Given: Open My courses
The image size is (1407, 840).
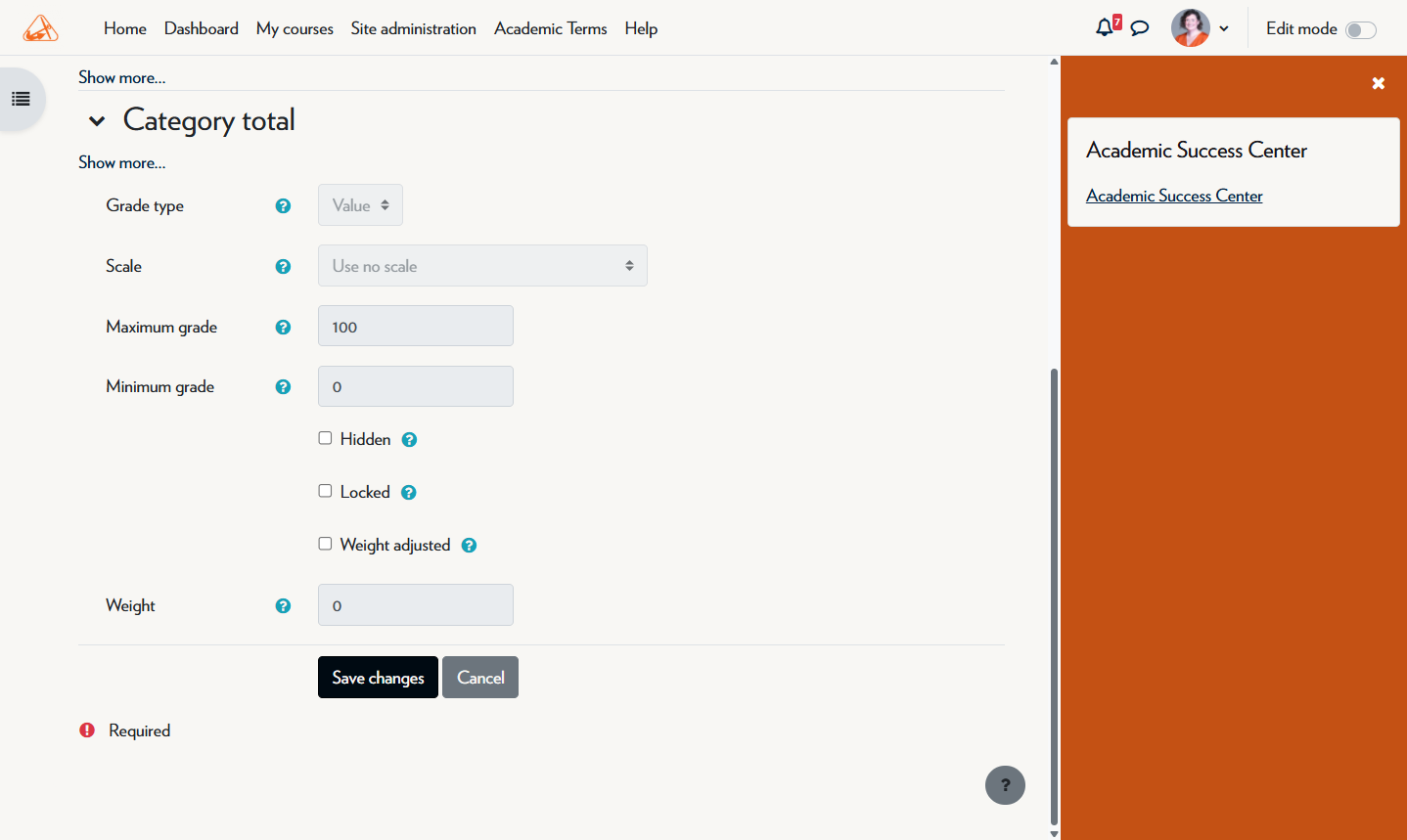Looking at the screenshot, I should [x=295, y=28].
